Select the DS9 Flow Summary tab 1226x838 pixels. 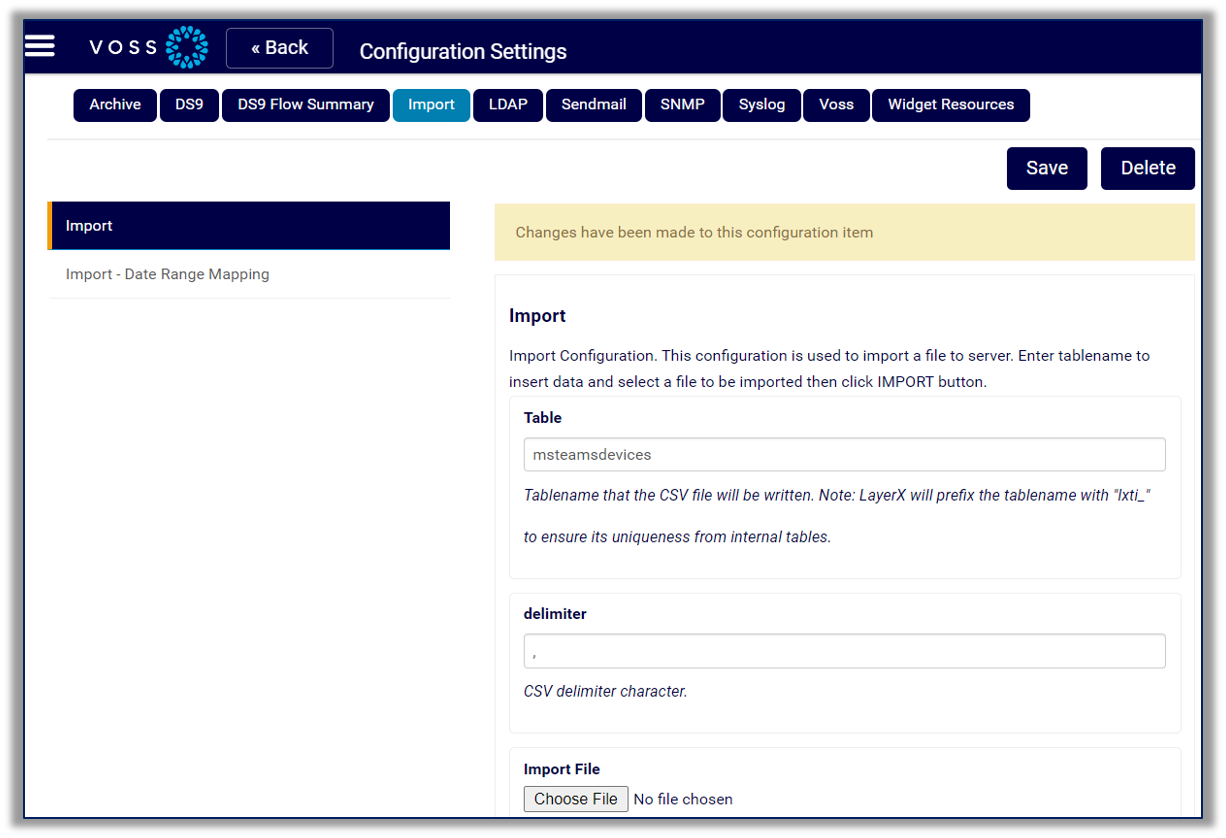click(305, 105)
